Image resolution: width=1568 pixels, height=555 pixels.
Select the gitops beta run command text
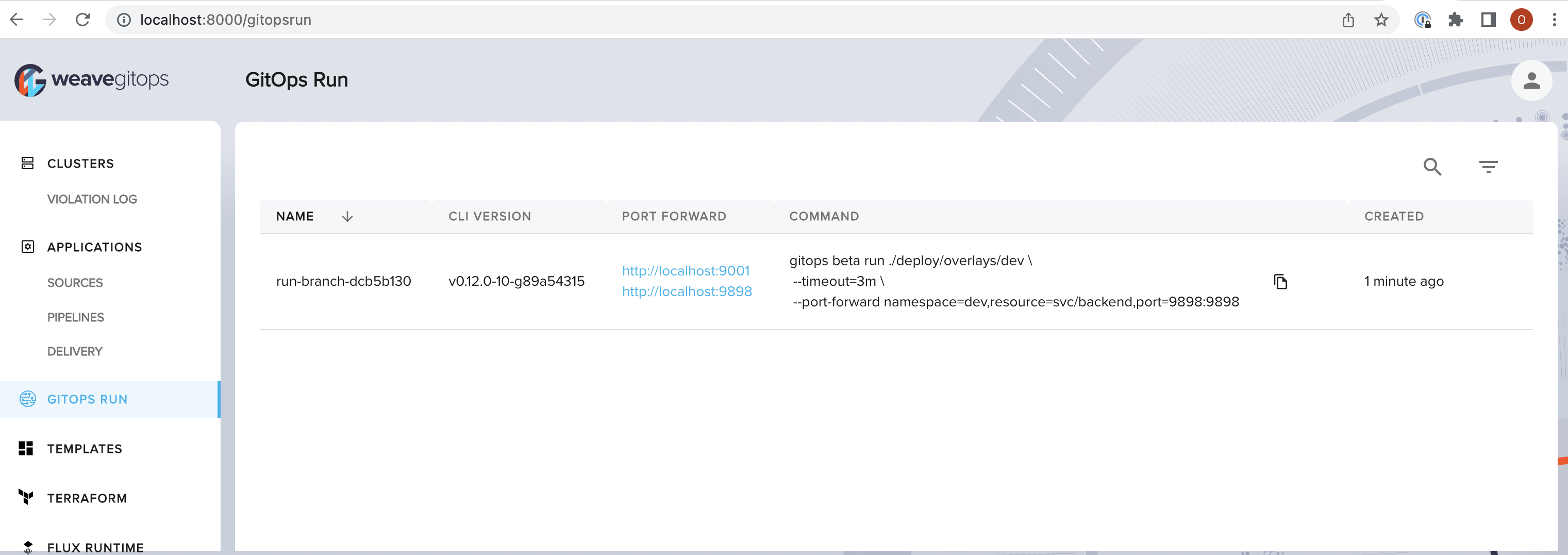point(1014,281)
